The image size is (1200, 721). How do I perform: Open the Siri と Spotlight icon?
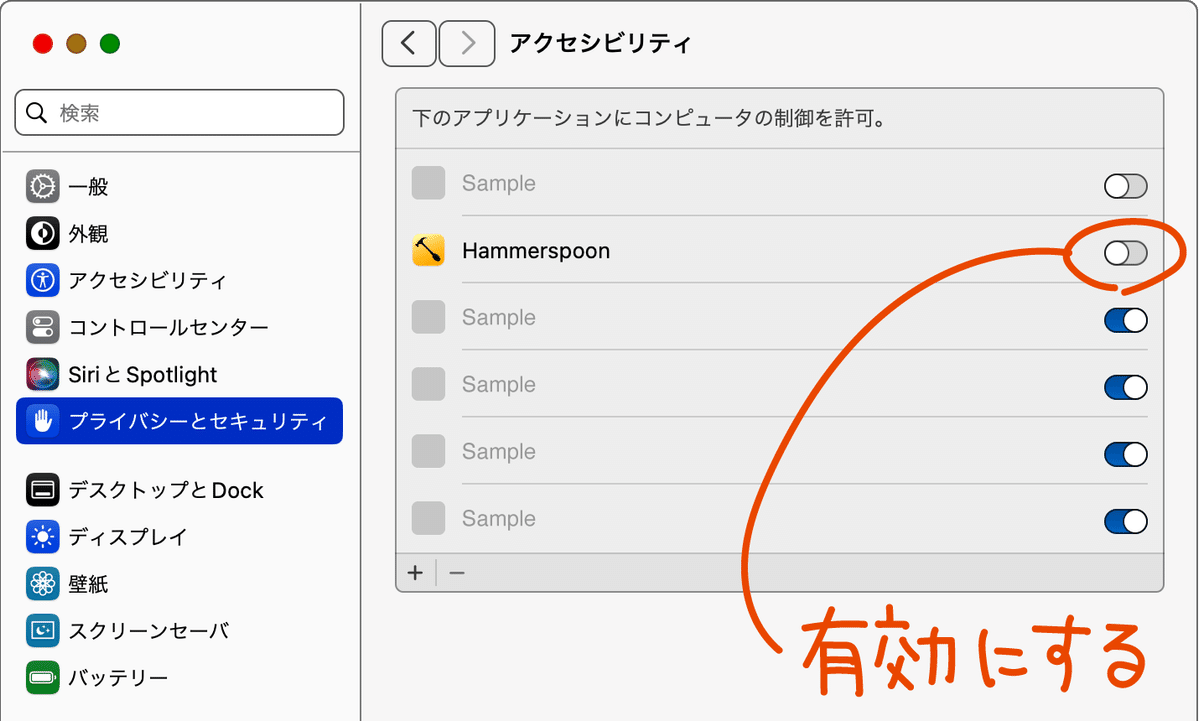[x=42, y=375]
